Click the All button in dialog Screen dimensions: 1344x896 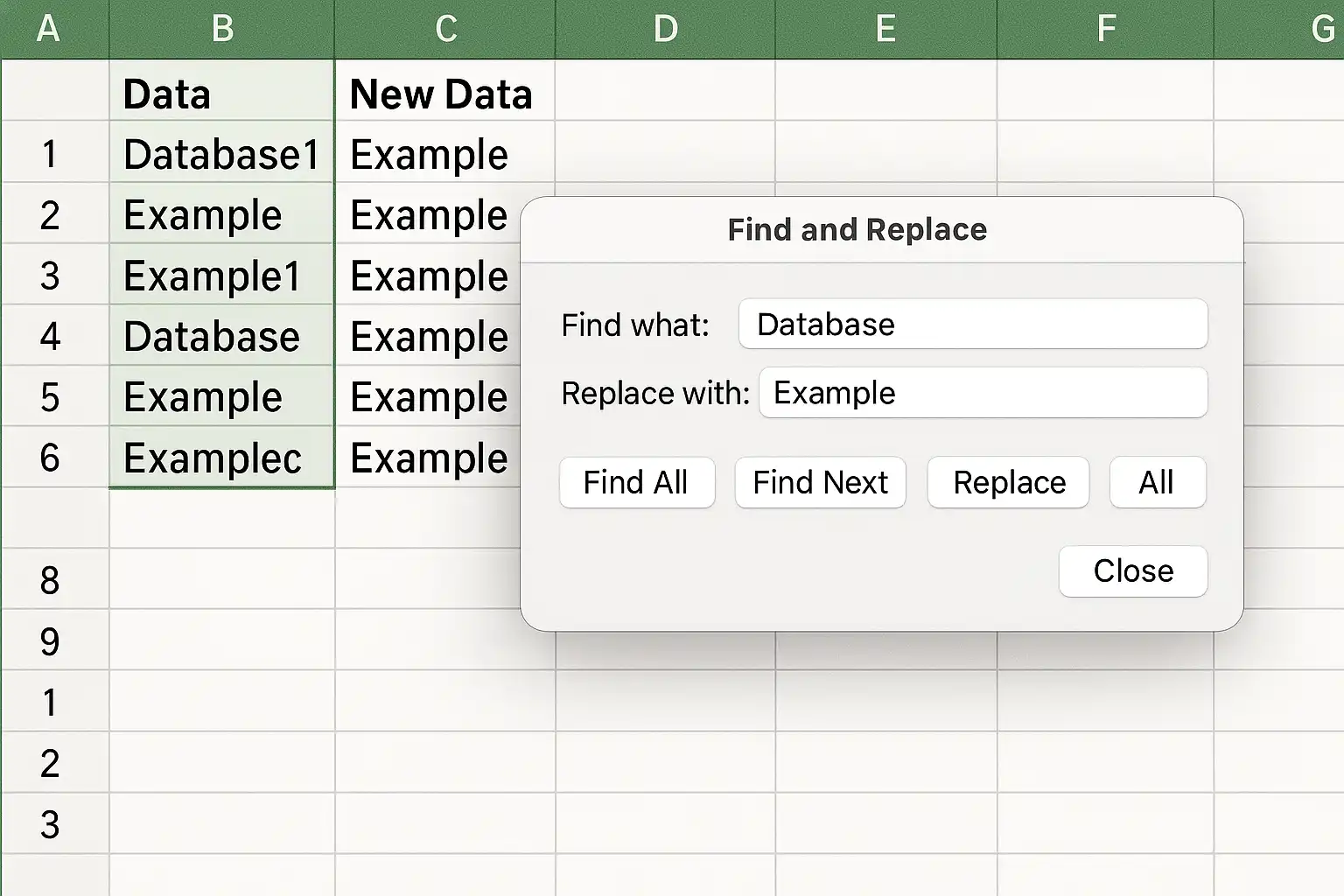point(1157,482)
